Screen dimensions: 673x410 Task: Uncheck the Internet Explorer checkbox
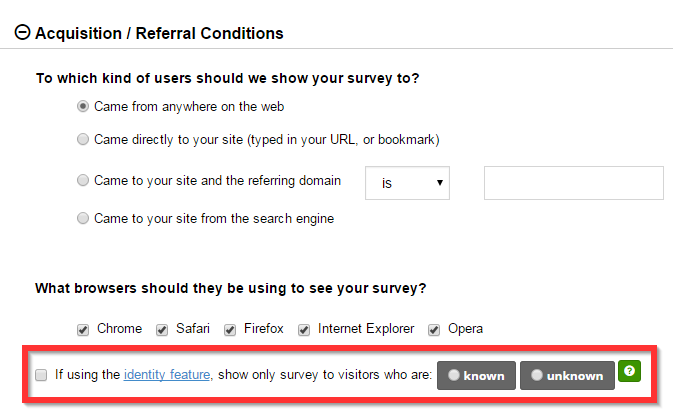(304, 329)
